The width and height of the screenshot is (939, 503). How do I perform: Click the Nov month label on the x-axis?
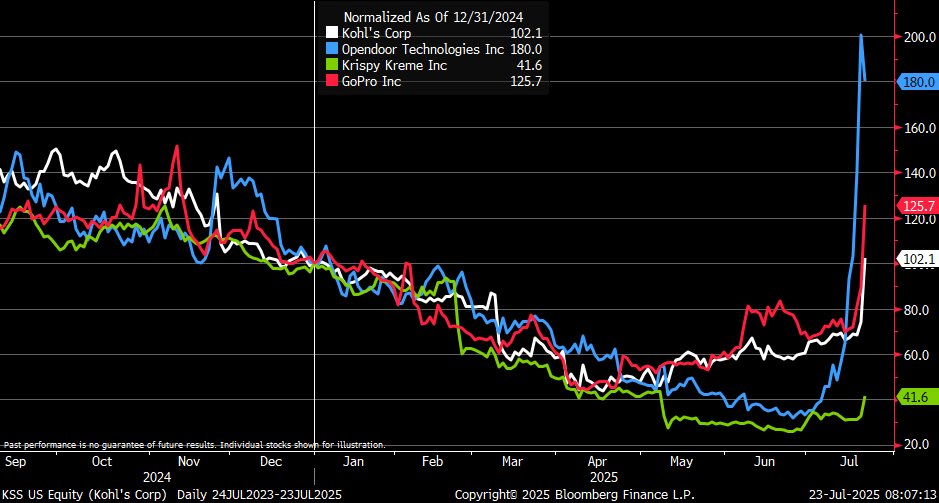[x=189, y=462]
